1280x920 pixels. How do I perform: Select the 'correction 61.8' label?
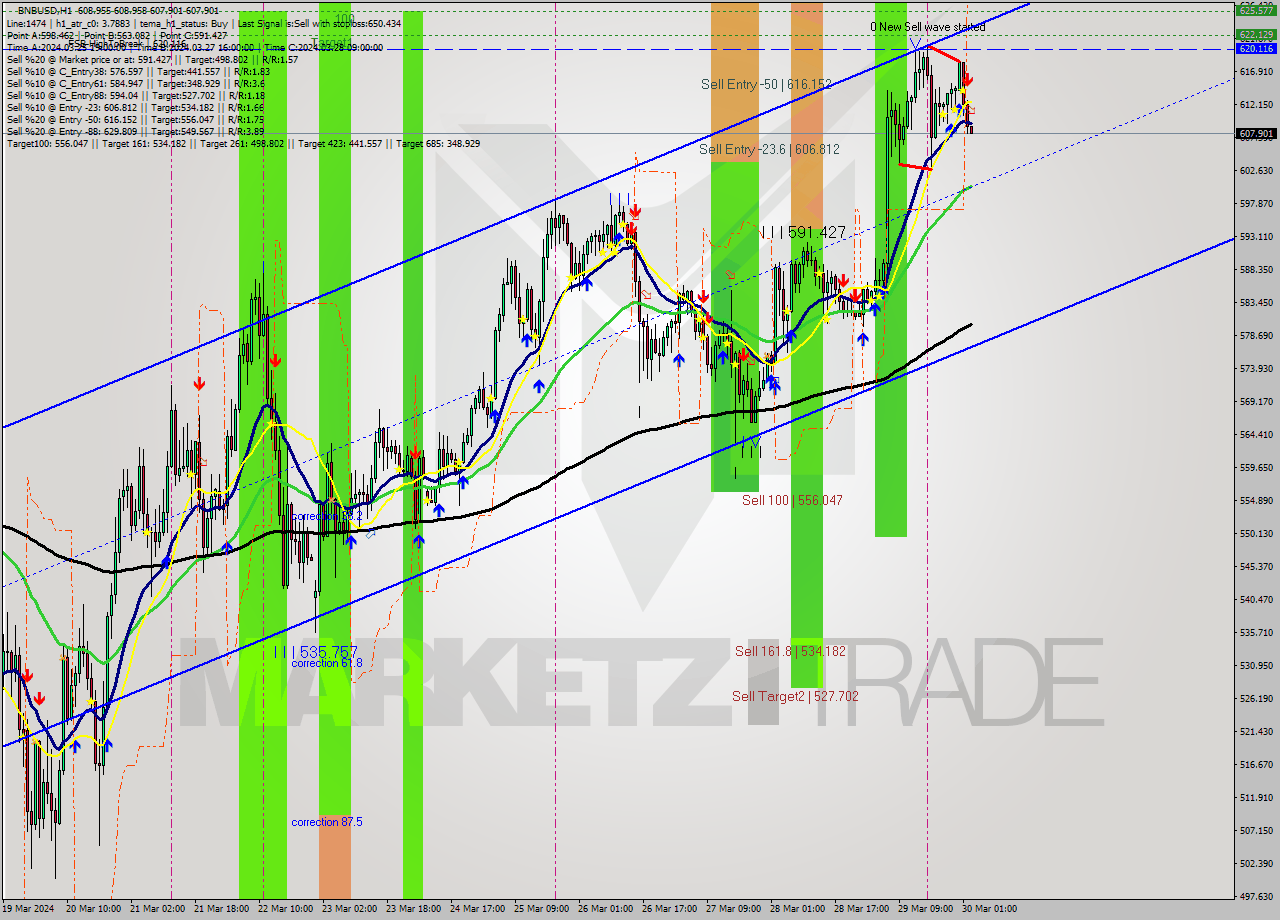click(x=327, y=663)
